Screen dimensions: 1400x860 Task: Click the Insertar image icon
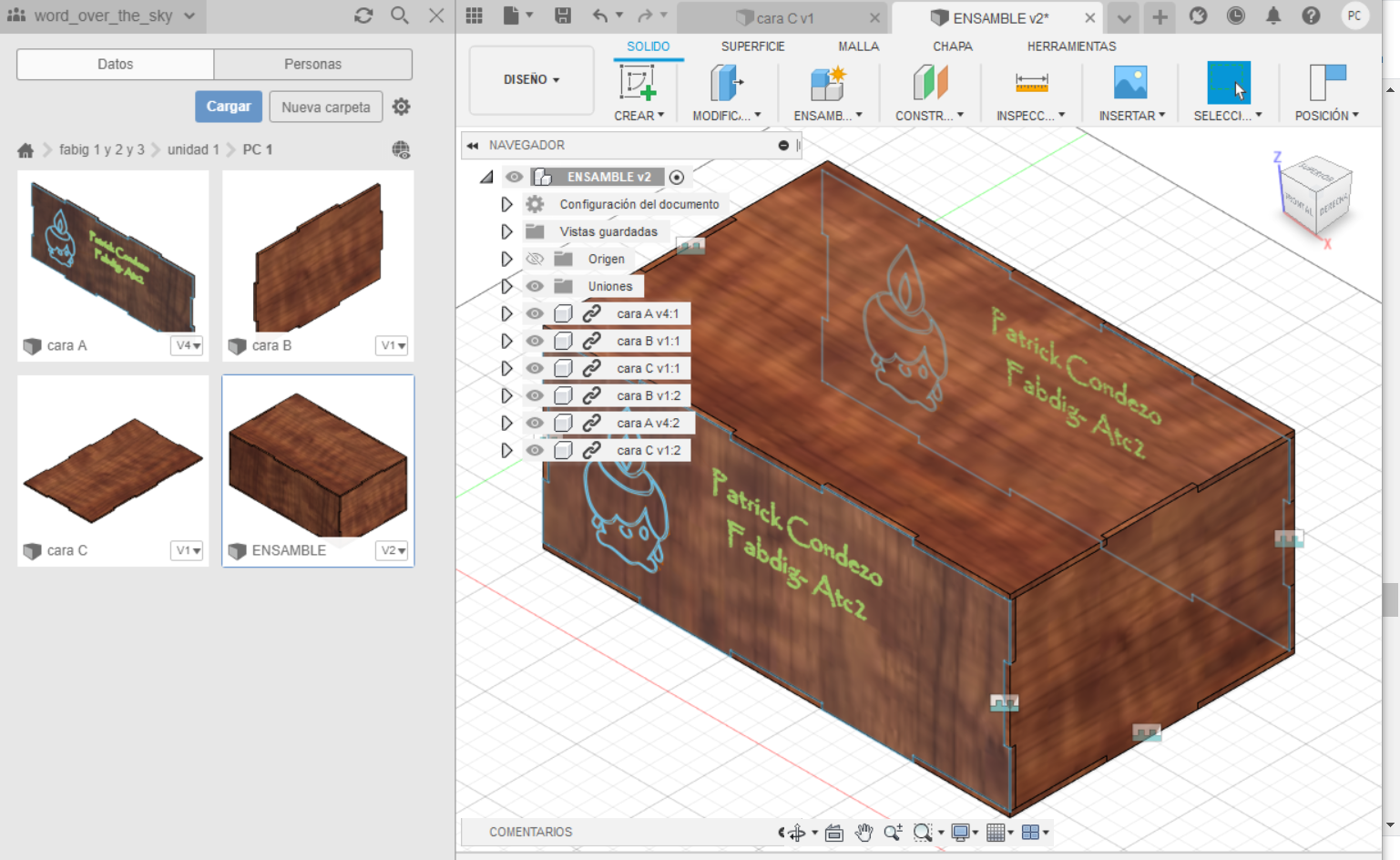(1130, 83)
